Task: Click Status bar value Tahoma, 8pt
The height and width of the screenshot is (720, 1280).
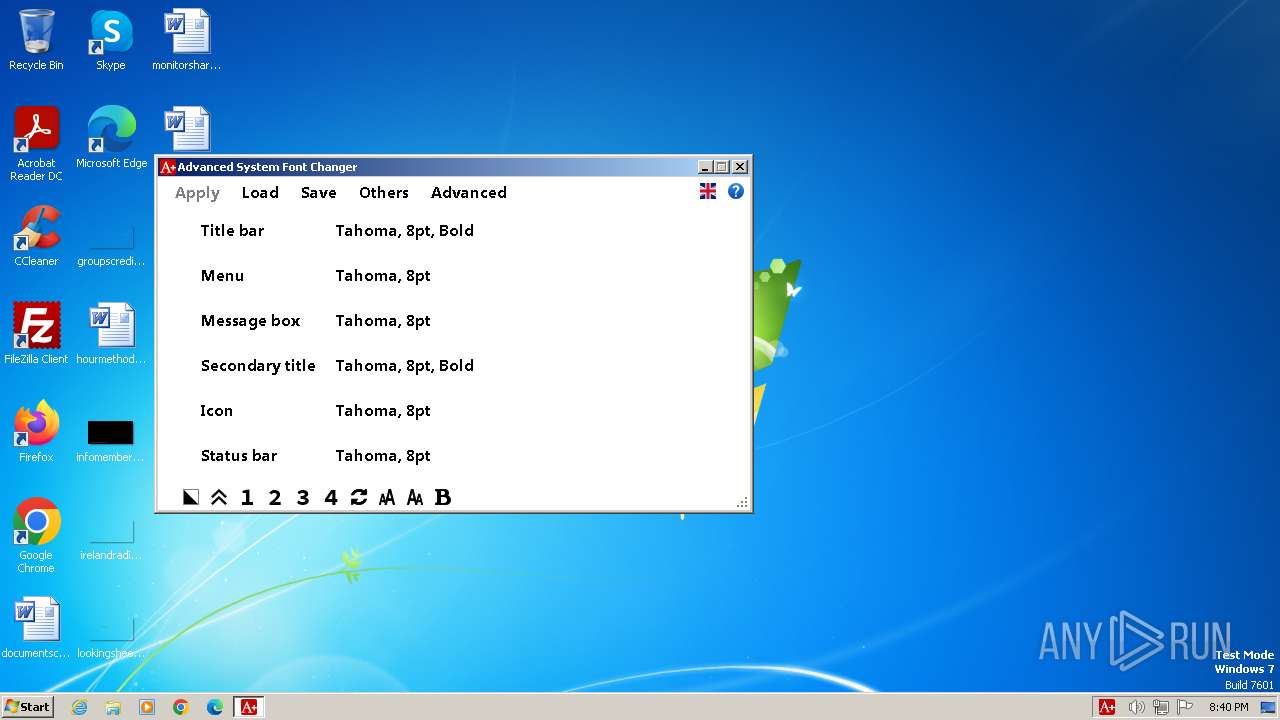Action: pos(383,456)
